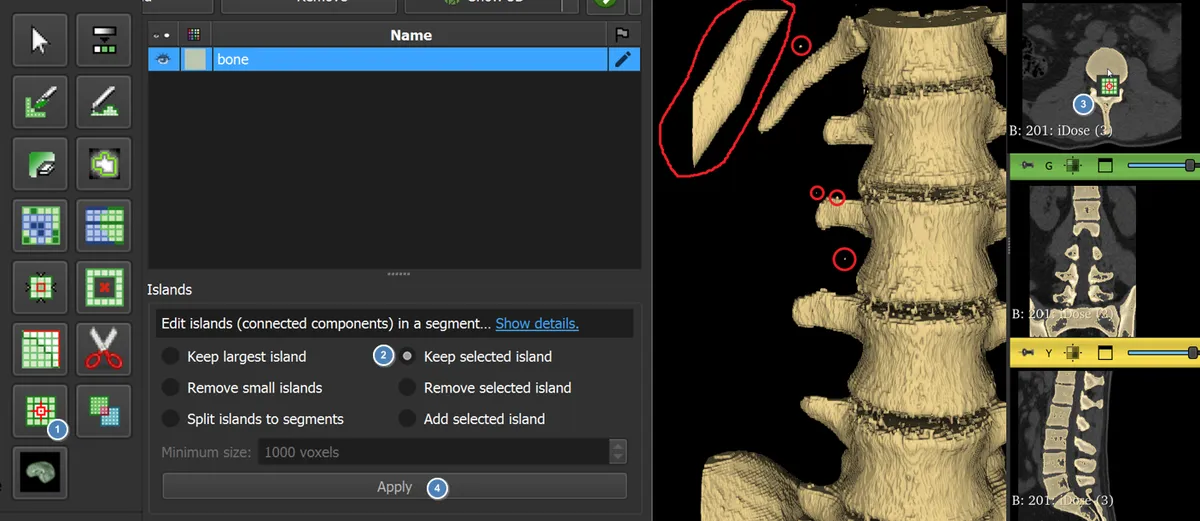Click the Islands section title
The image size is (1200, 521).
[169, 290]
